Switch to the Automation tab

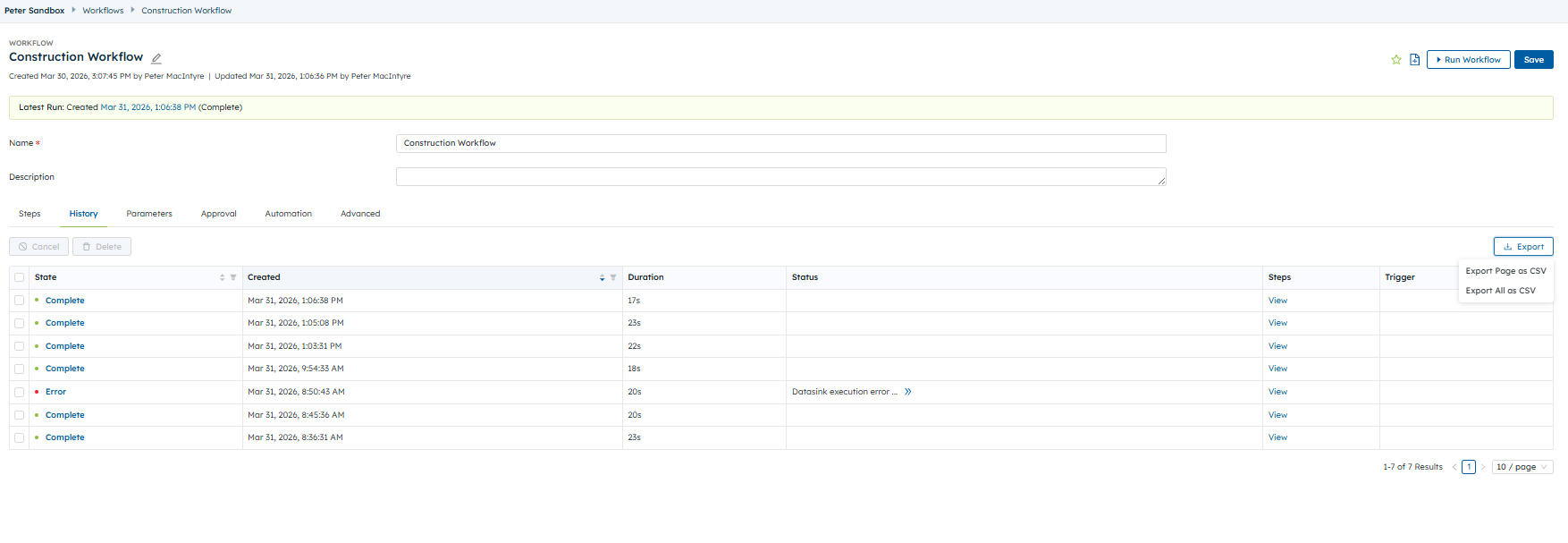click(x=288, y=214)
